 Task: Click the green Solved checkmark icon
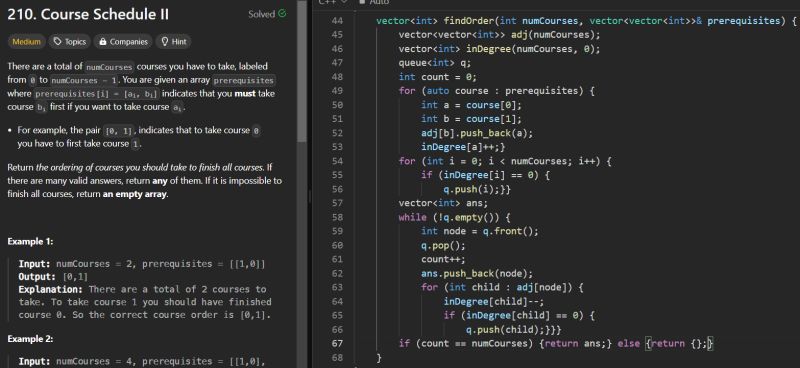pos(282,14)
